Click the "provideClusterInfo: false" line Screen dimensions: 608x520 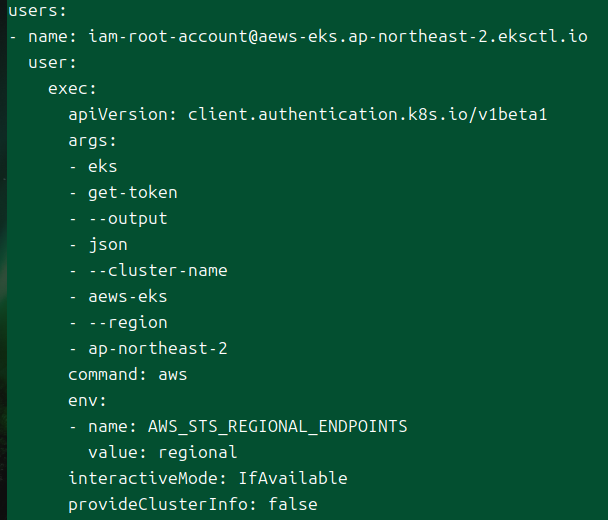click(192, 504)
